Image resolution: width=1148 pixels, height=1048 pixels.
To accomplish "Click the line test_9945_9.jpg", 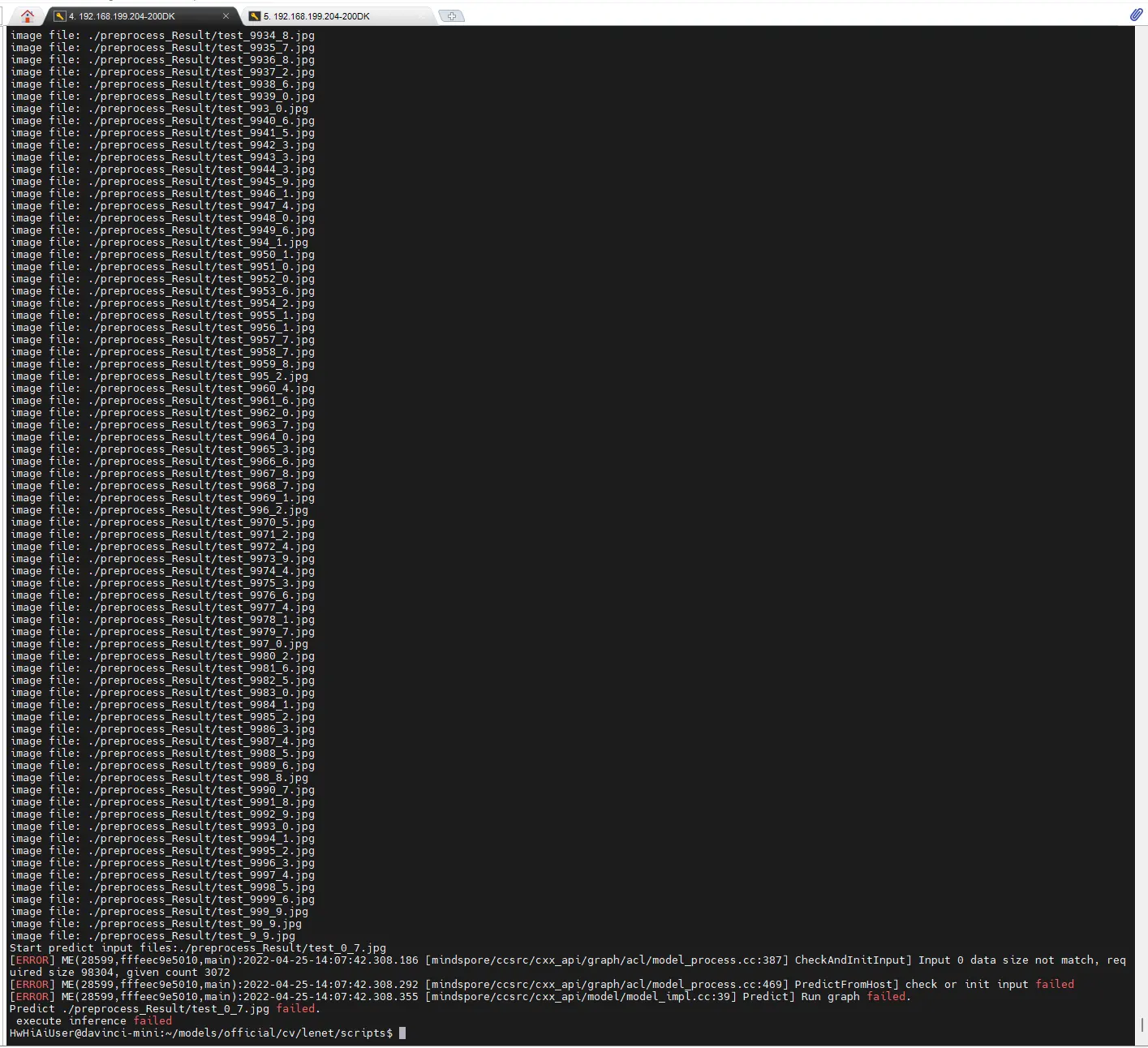I will [162, 181].
